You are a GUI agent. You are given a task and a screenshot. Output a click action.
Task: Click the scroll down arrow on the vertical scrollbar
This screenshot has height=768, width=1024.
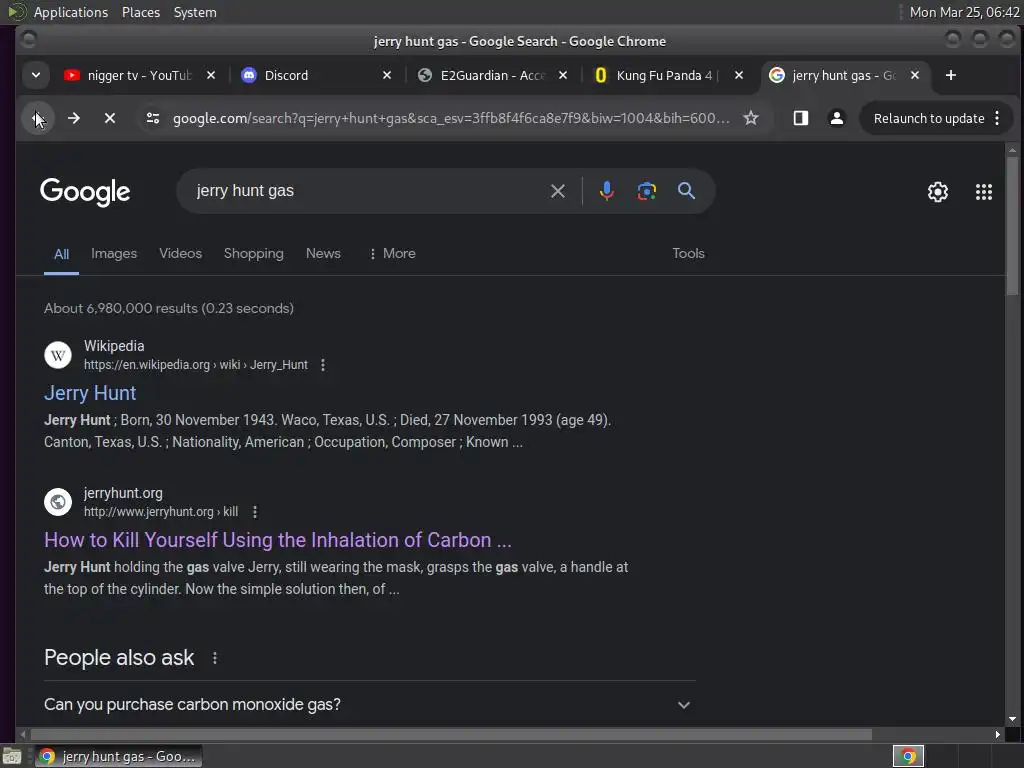point(1012,719)
